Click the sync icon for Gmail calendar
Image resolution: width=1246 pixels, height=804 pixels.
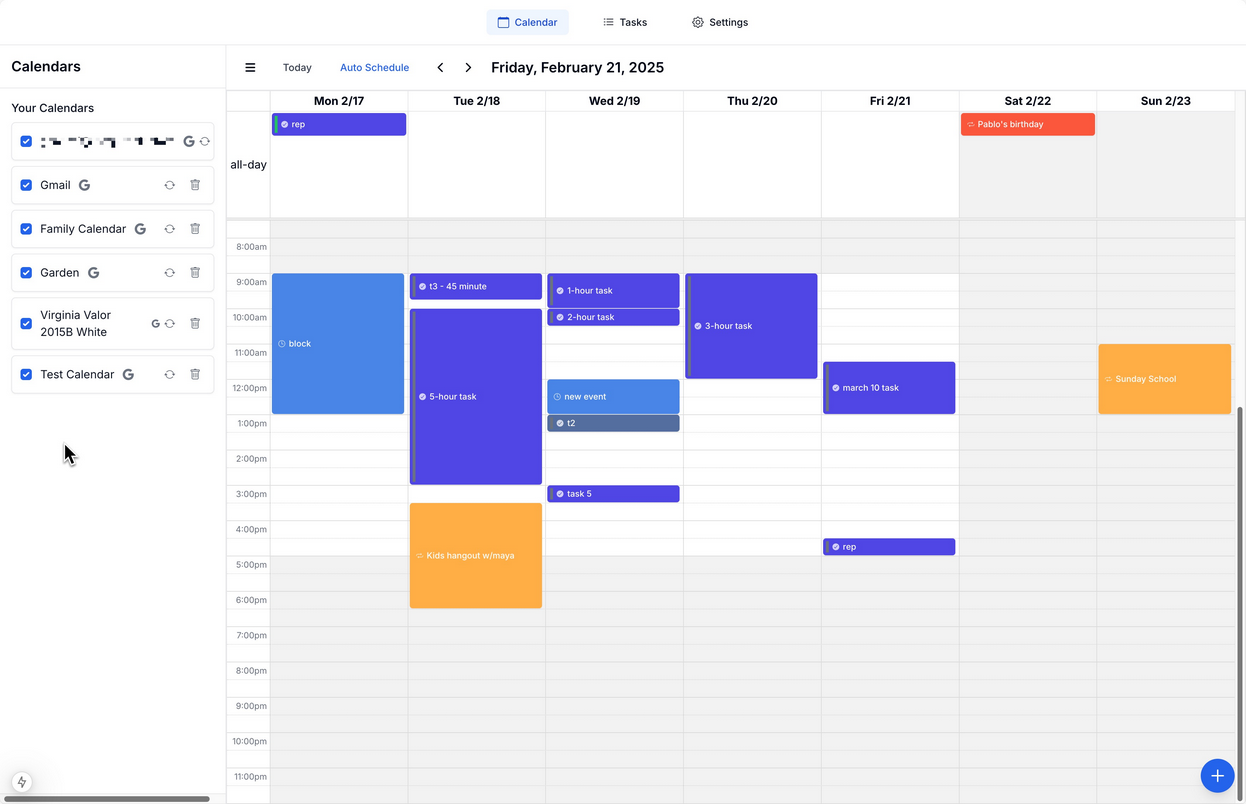click(x=170, y=185)
